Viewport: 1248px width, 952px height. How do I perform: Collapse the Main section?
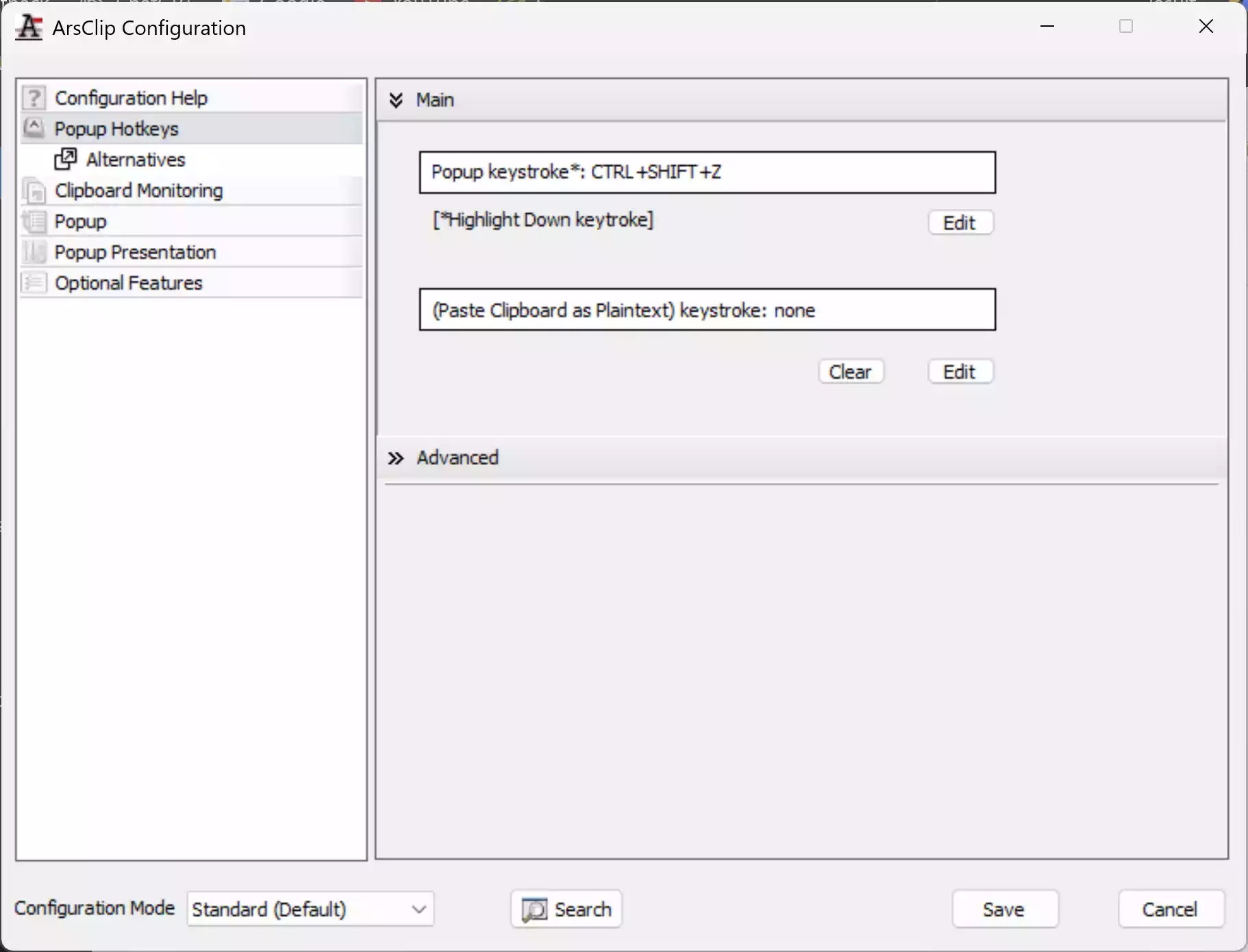[x=397, y=100]
